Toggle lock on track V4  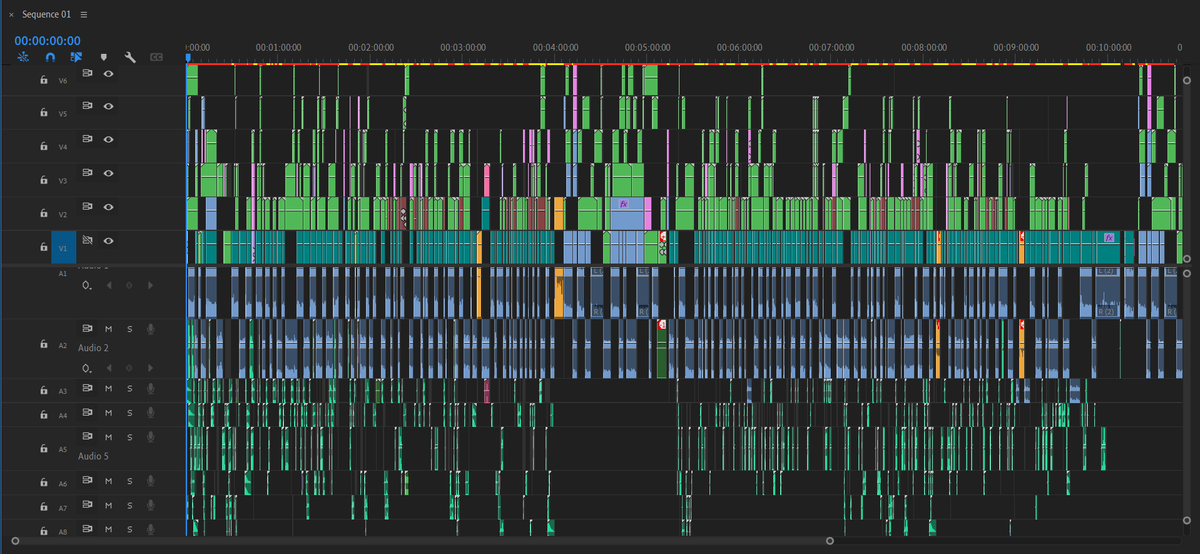coord(44,147)
